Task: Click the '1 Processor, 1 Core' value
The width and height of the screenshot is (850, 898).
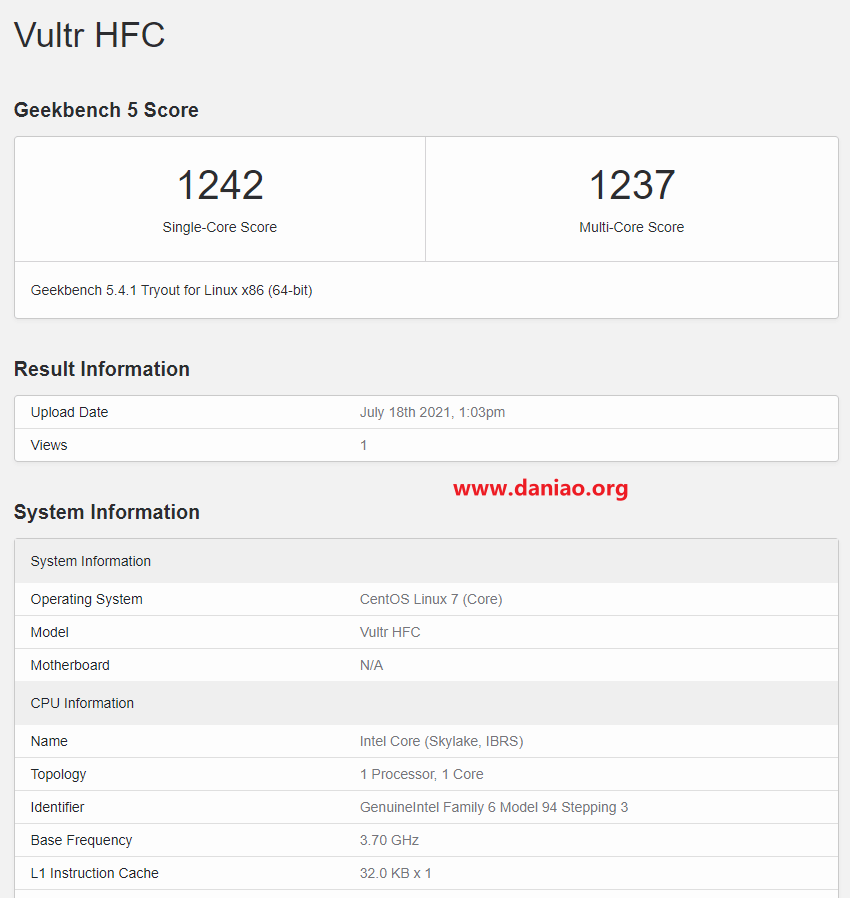Action: [x=422, y=774]
